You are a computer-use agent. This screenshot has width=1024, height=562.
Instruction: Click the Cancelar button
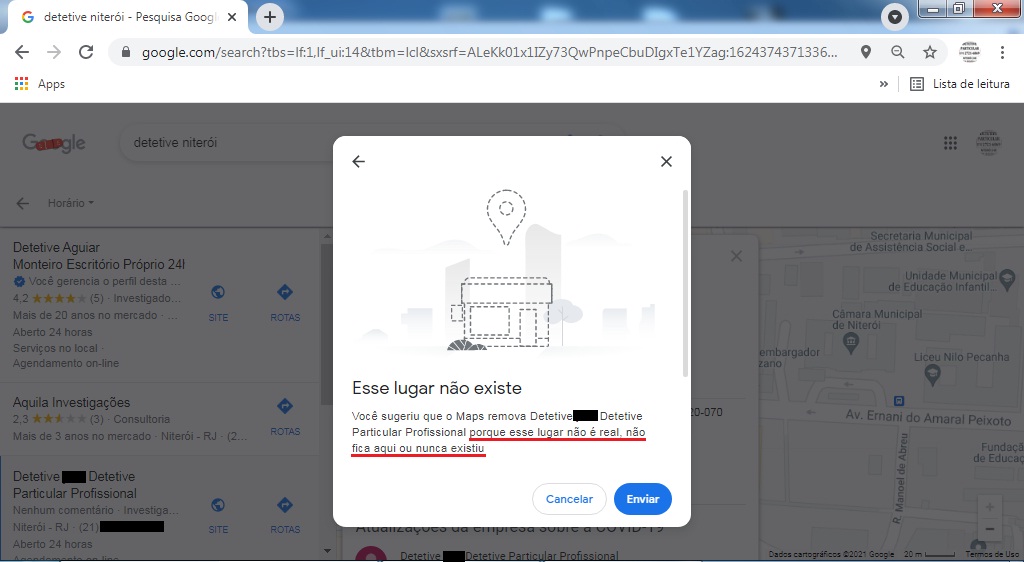[x=569, y=499]
